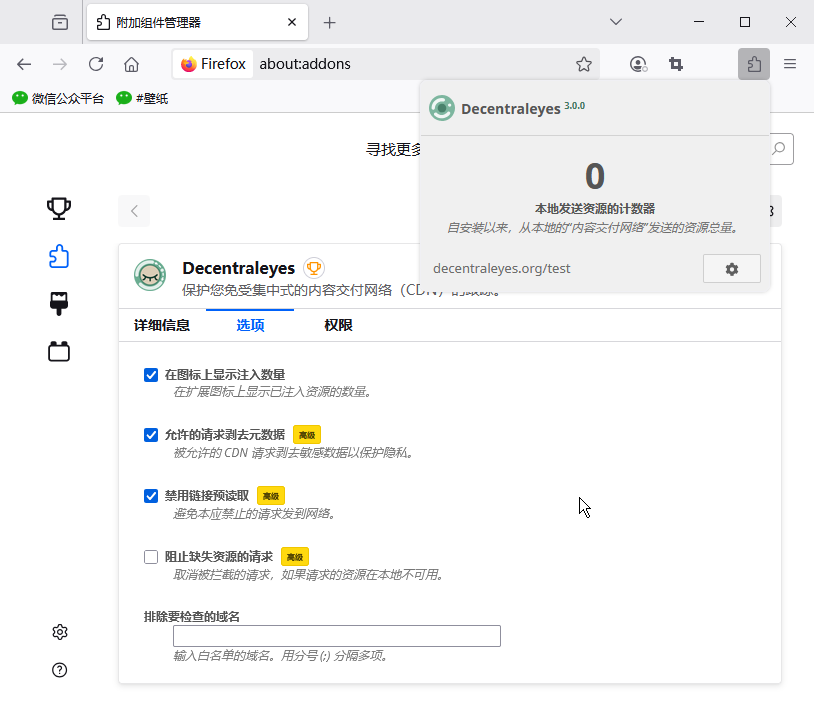Select Extensions puzzle in sidebar
This screenshot has width=814, height=725.
coord(59,256)
